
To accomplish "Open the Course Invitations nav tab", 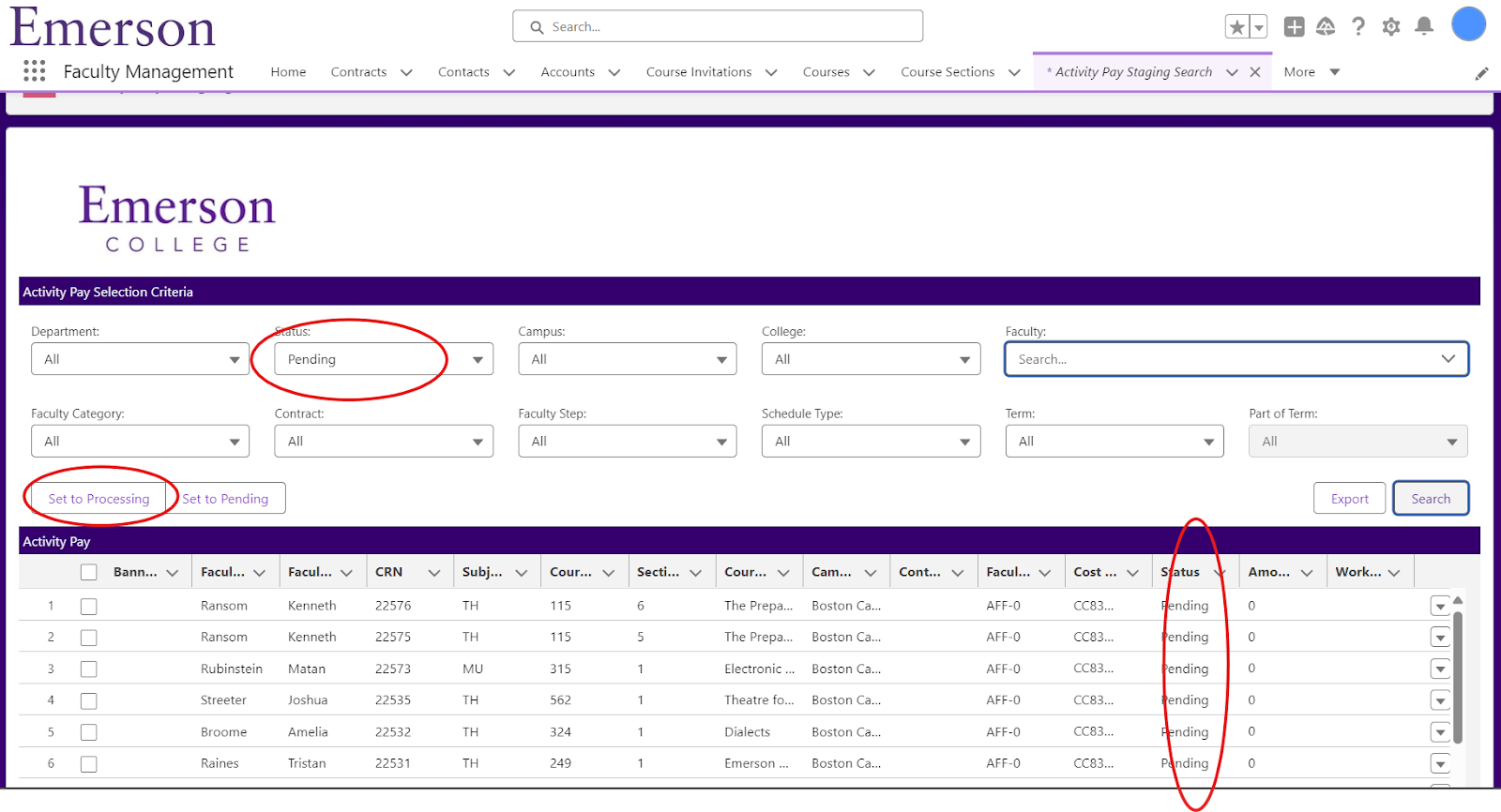I will click(x=699, y=72).
